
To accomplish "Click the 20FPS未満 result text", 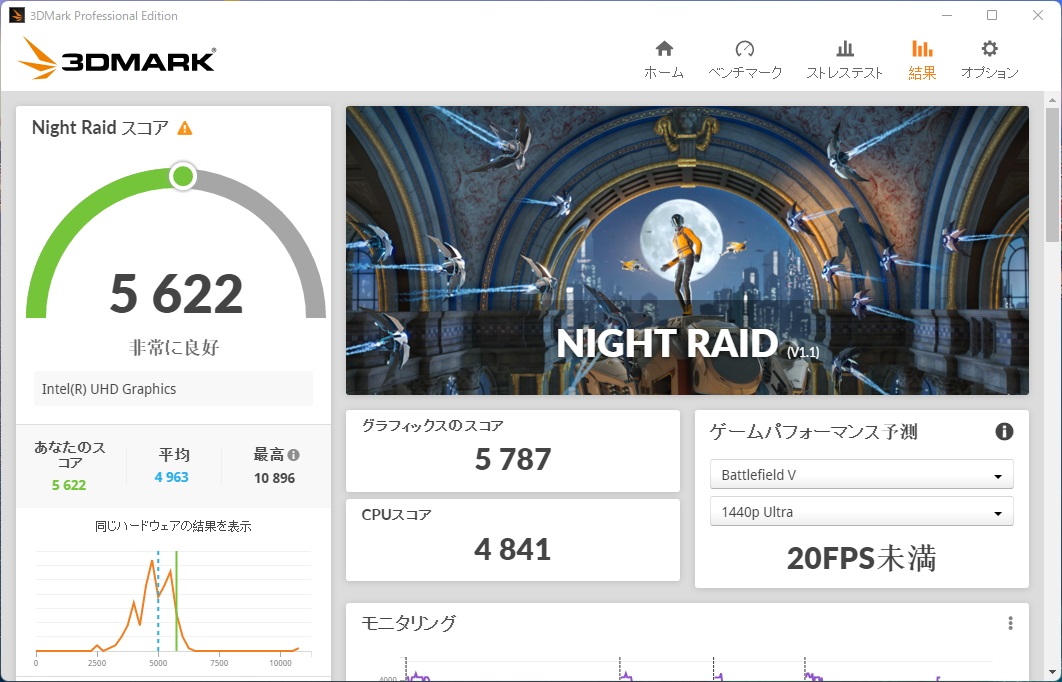I will click(862, 559).
